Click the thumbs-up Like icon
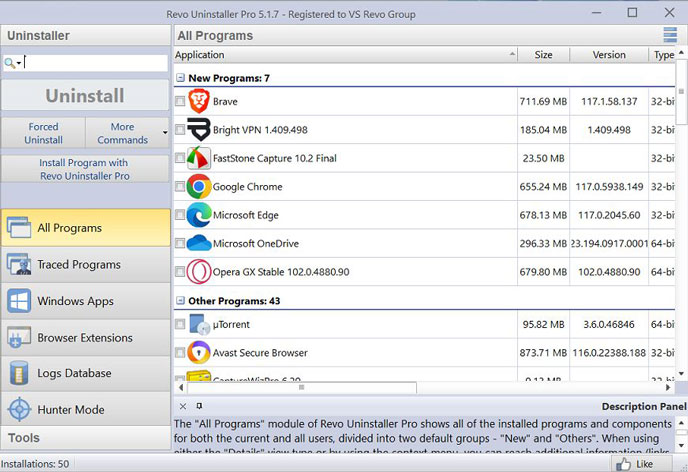Screen dimensions: 688x472 [624, 464]
